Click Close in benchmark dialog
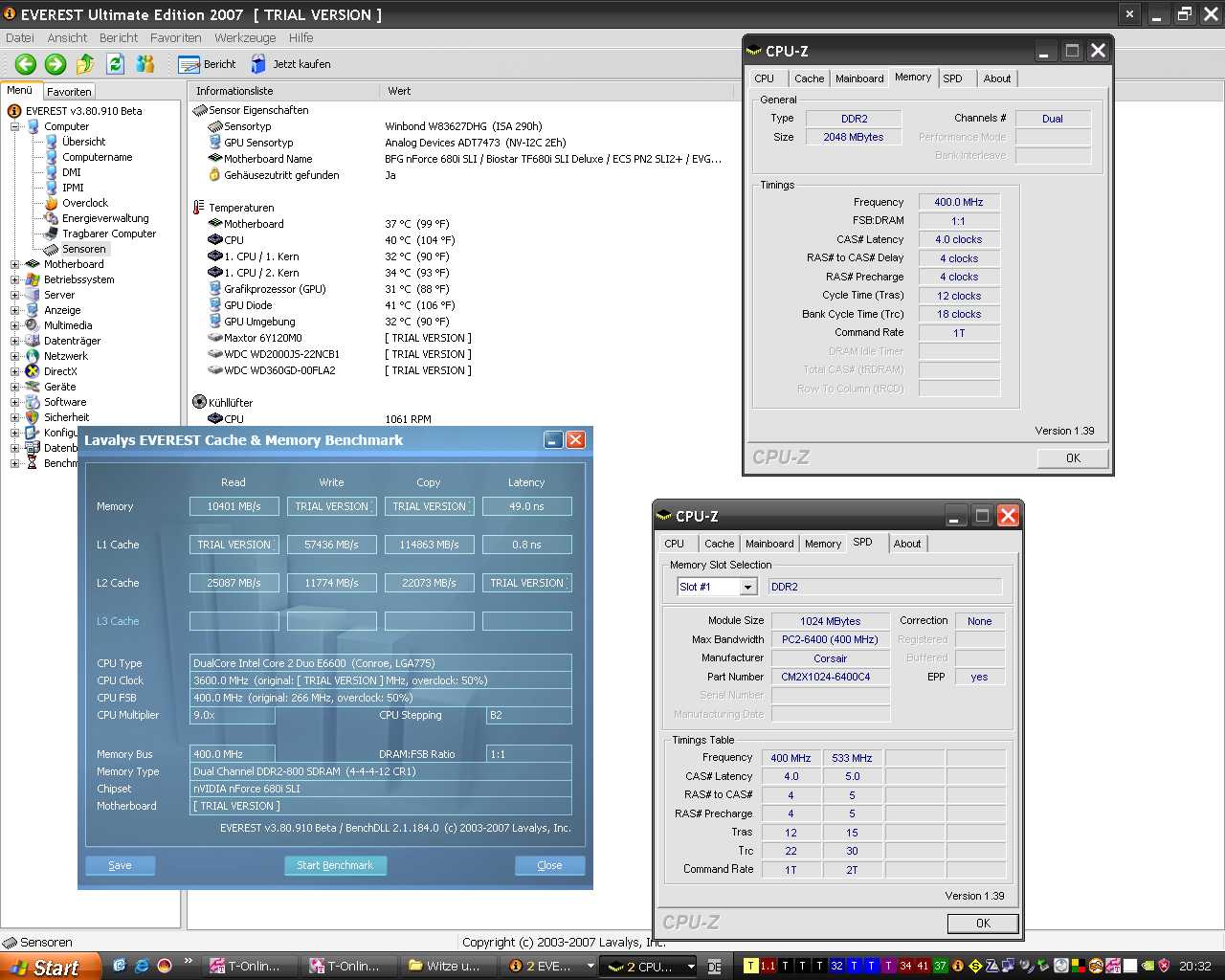The height and width of the screenshot is (980, 1225). coord(549,865)
